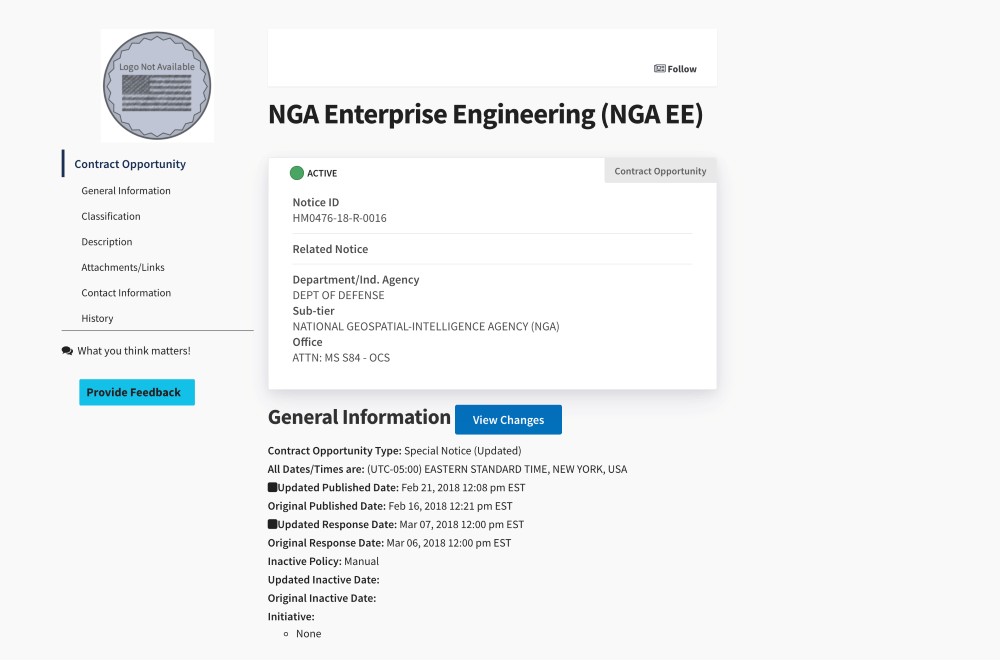The height and width of the screenshot is (660, 1000).
Task: Click the speech bubbles feedback icon
Action: (x=67, y=351)
